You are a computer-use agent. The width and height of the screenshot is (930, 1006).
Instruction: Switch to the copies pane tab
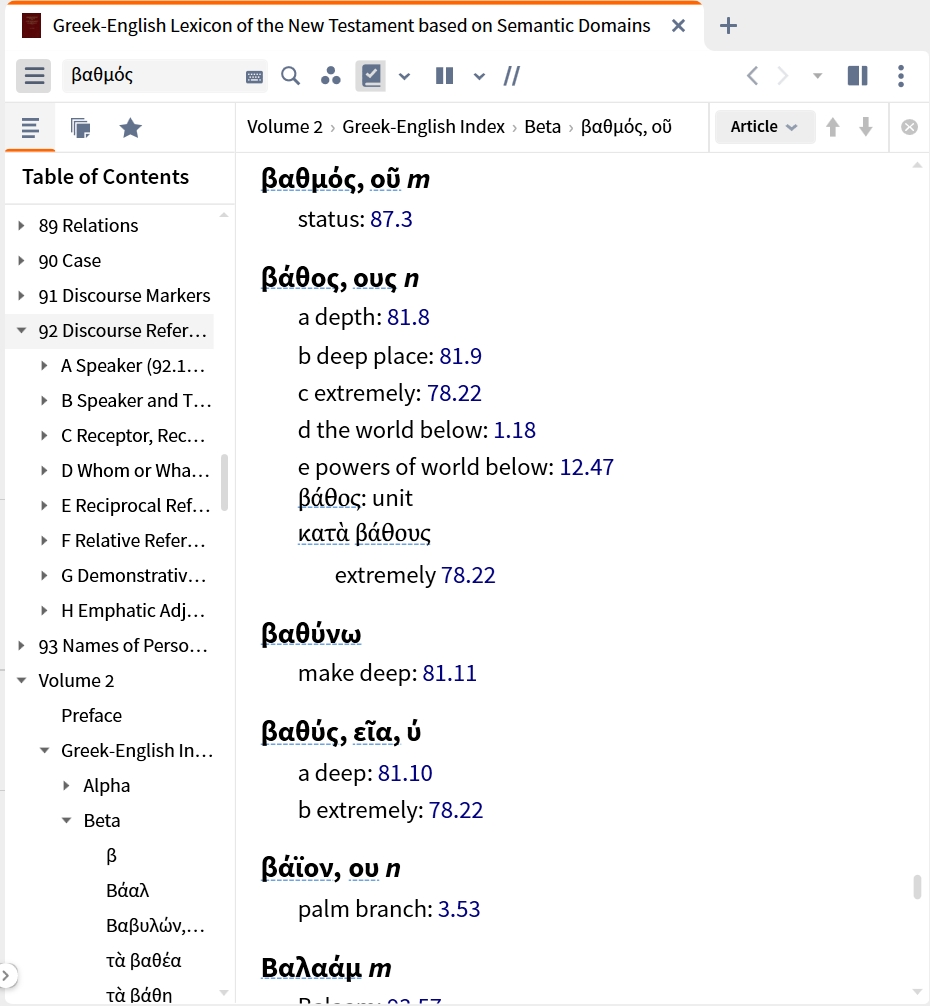point(80,128)
